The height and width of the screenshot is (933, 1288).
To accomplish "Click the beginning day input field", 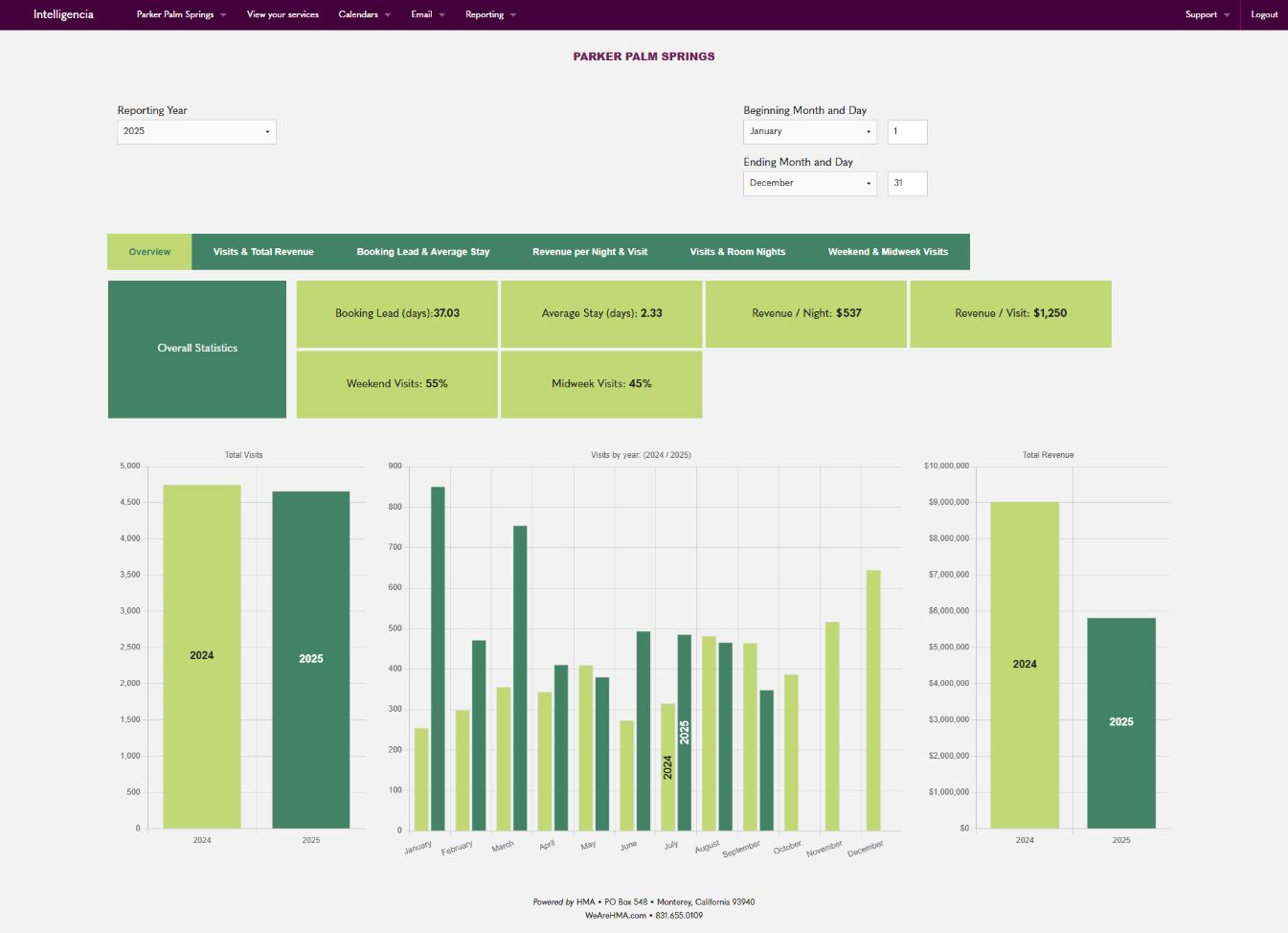I will 907,131.
